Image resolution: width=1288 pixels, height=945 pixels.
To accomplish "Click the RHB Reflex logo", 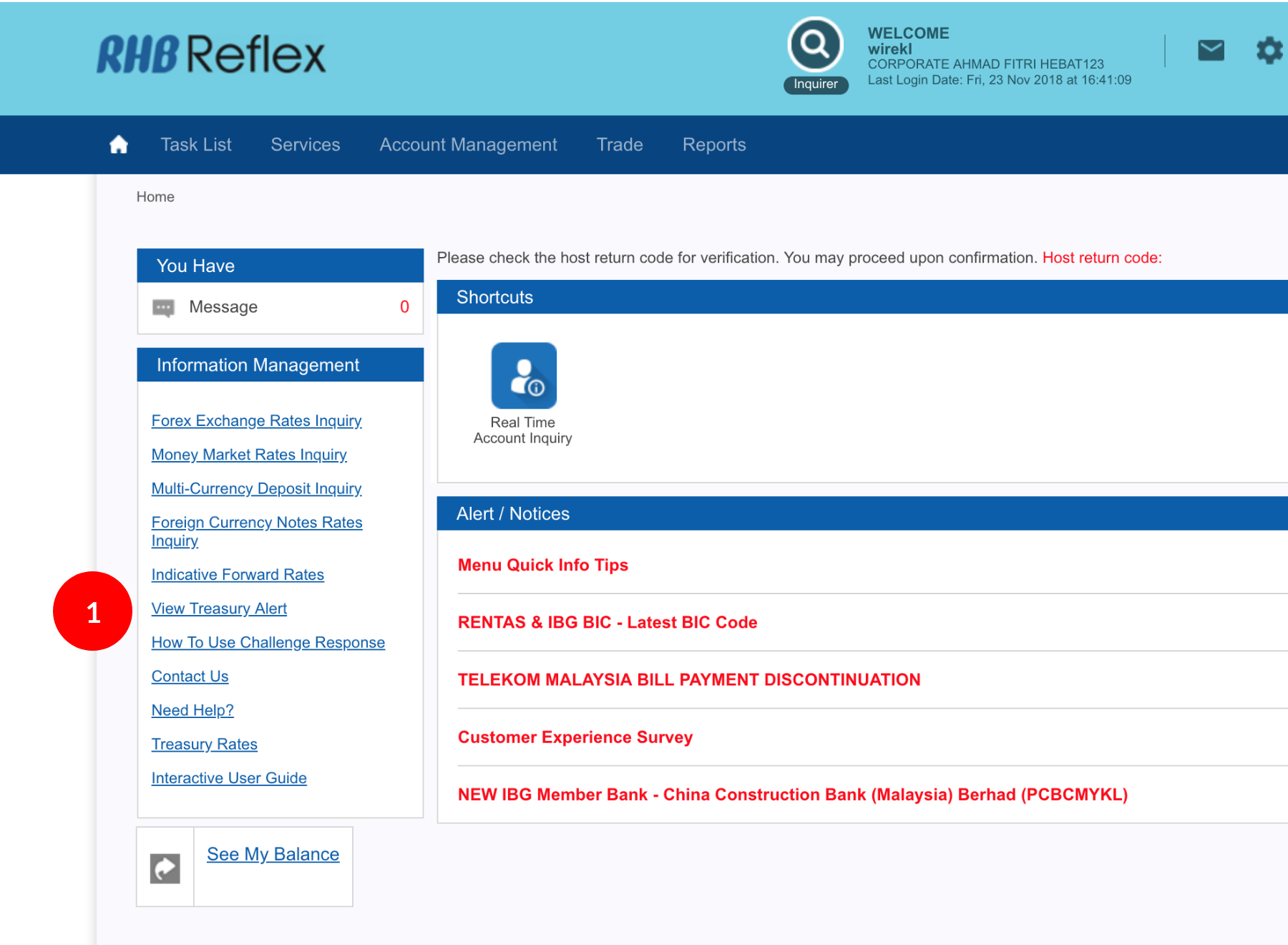I will 211,55.
